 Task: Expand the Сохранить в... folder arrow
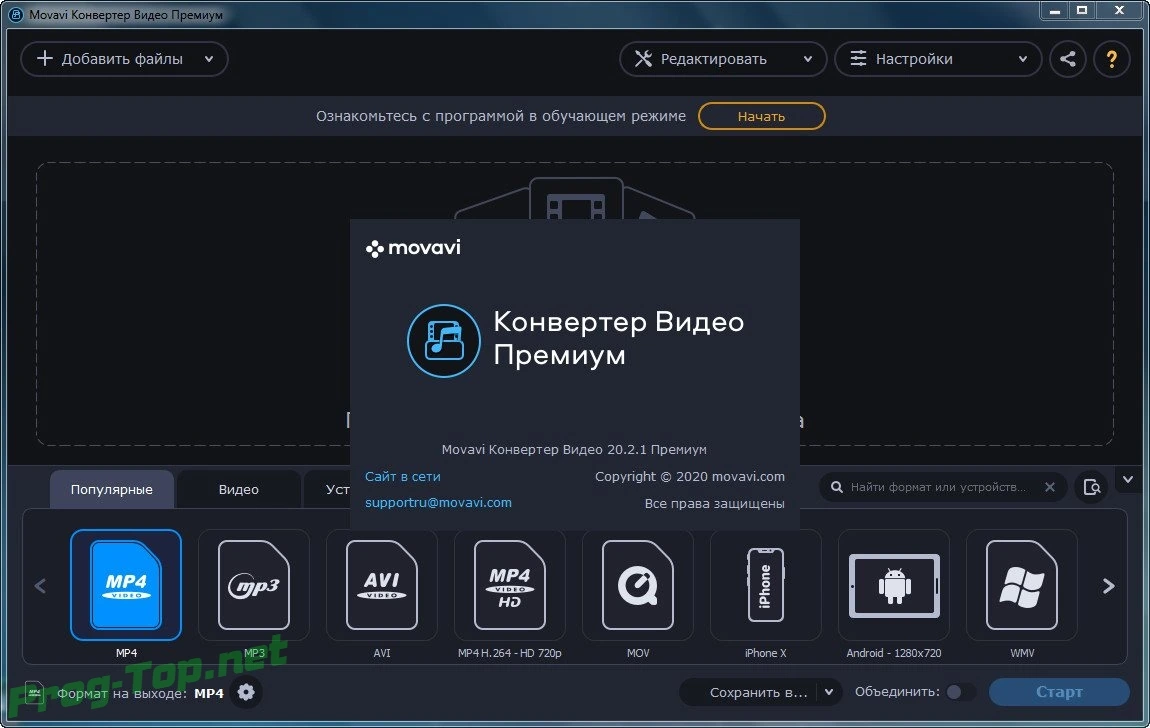829,692
